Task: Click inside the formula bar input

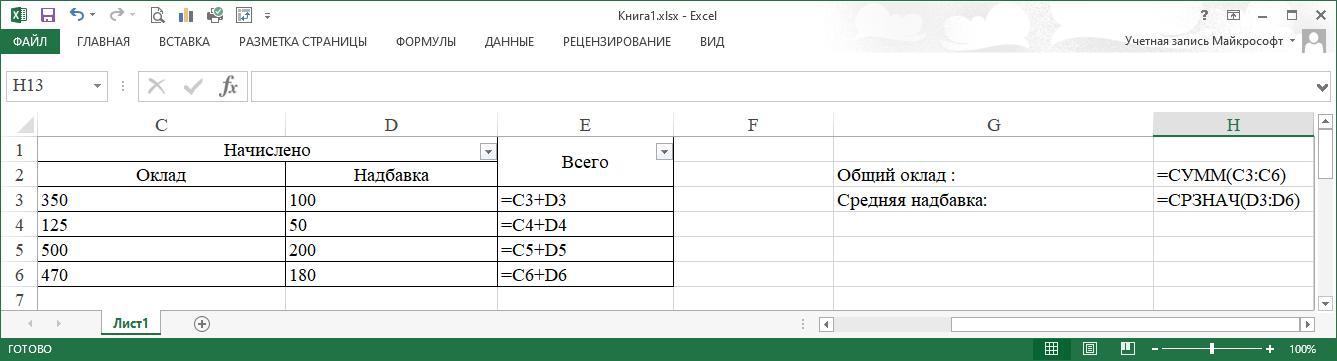Action: 782,86
